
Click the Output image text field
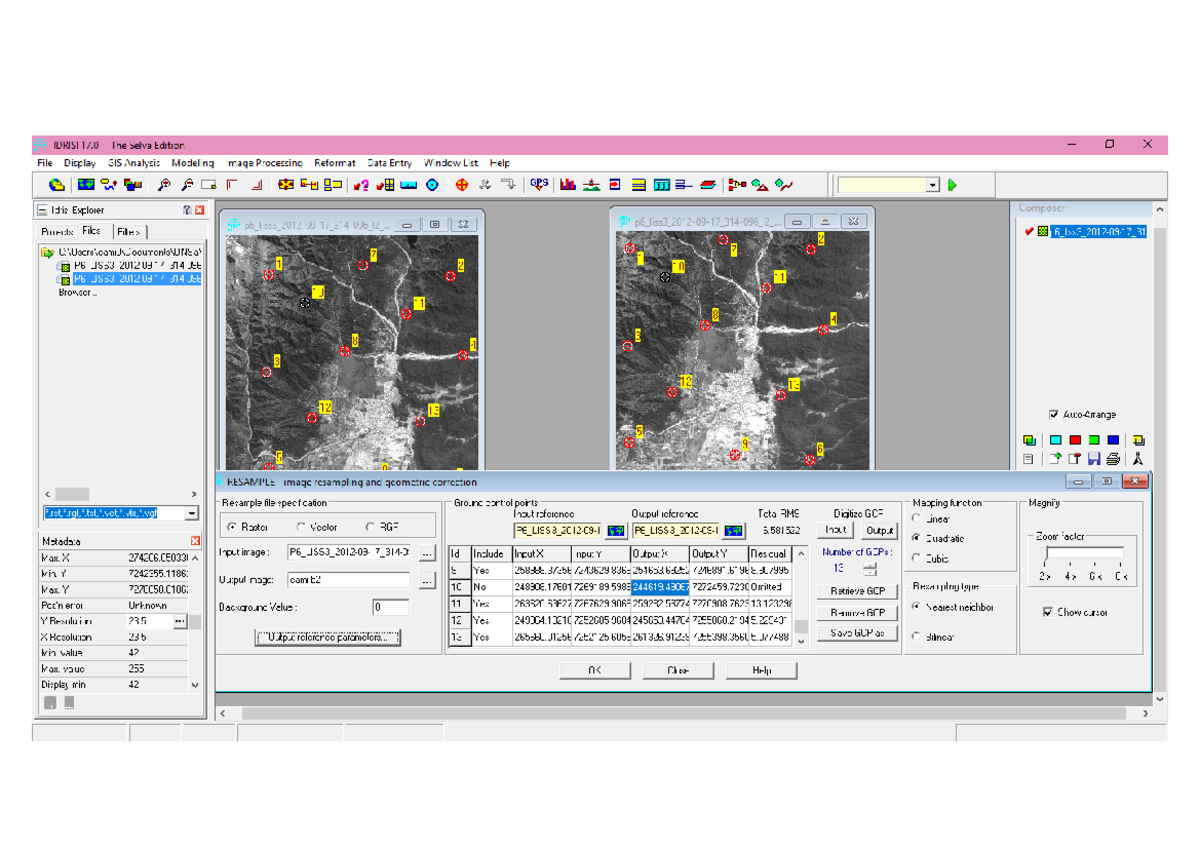tap(348, 579)
